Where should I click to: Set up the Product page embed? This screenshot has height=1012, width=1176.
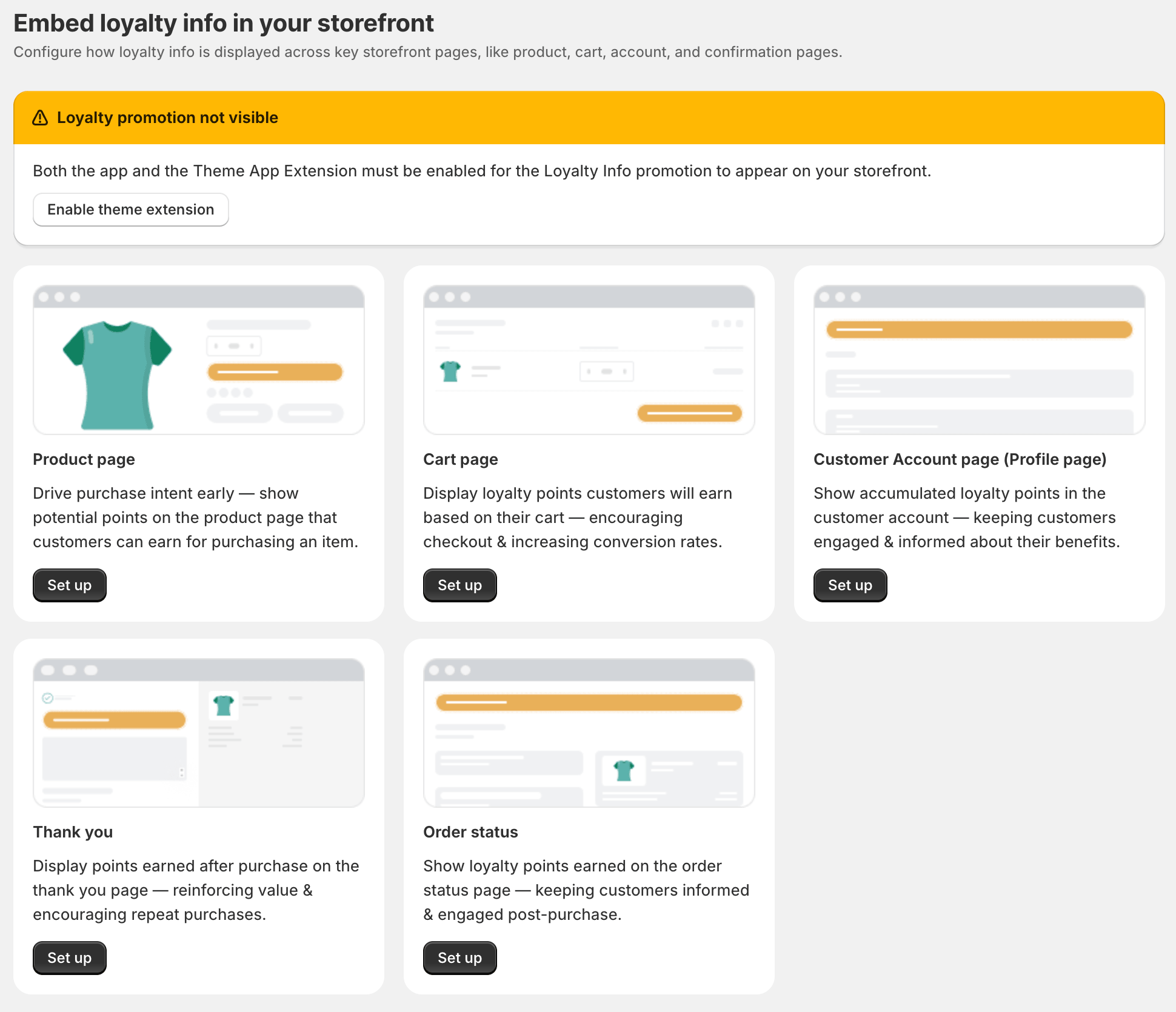click(70, 585)
